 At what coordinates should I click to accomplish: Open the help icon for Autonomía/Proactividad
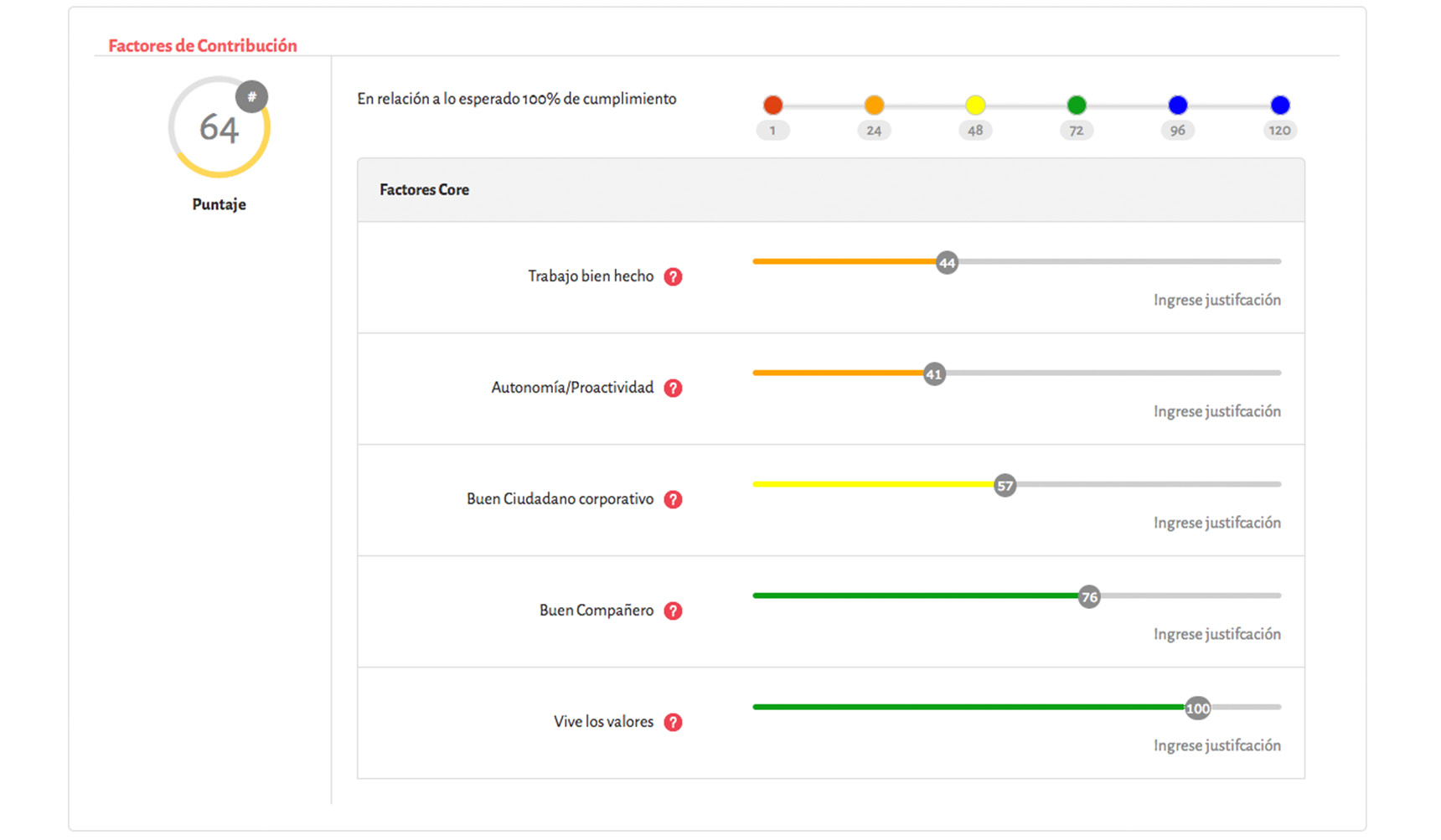(x=673, y=389)
